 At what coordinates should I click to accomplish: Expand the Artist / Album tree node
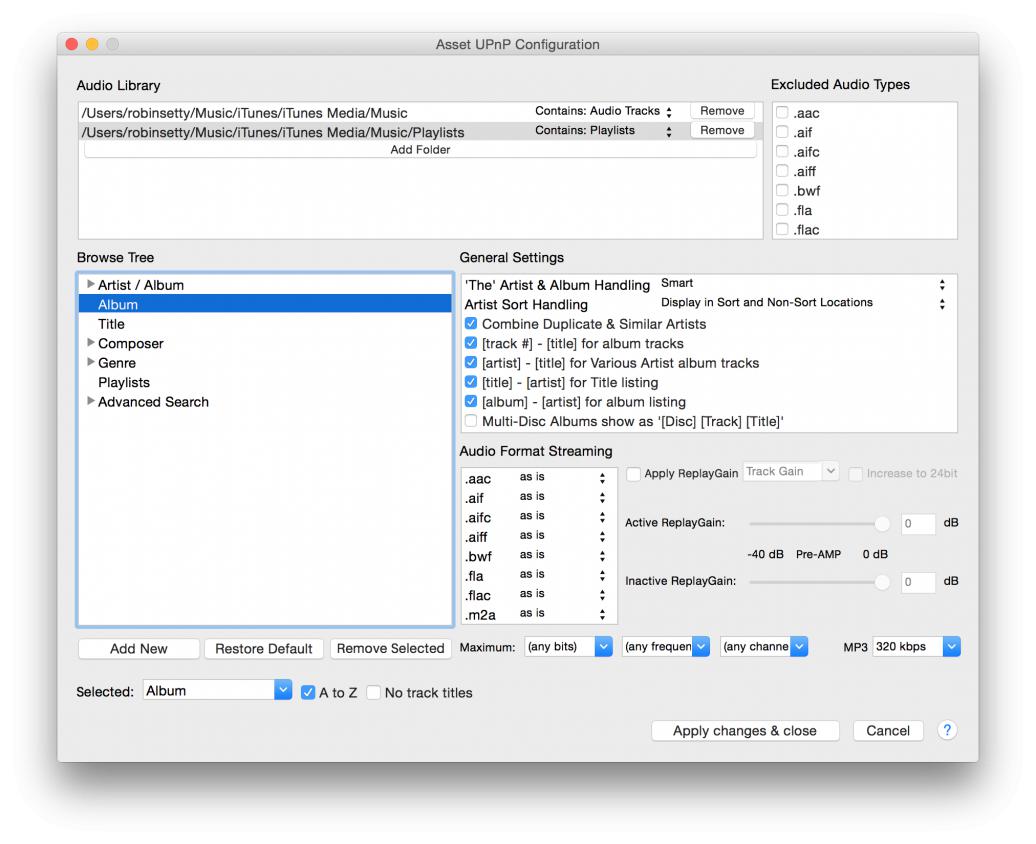(91, 285)
